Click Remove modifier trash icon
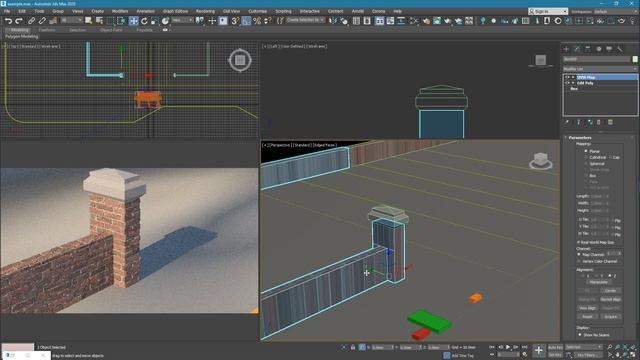This screenshot has width=640, height=360. point(599,122)
